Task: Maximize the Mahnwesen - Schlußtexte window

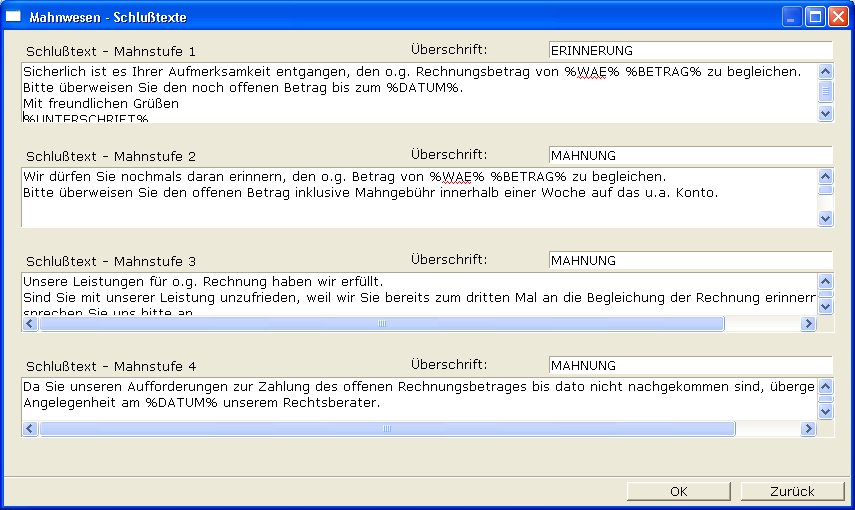Action: pos(814,17)
